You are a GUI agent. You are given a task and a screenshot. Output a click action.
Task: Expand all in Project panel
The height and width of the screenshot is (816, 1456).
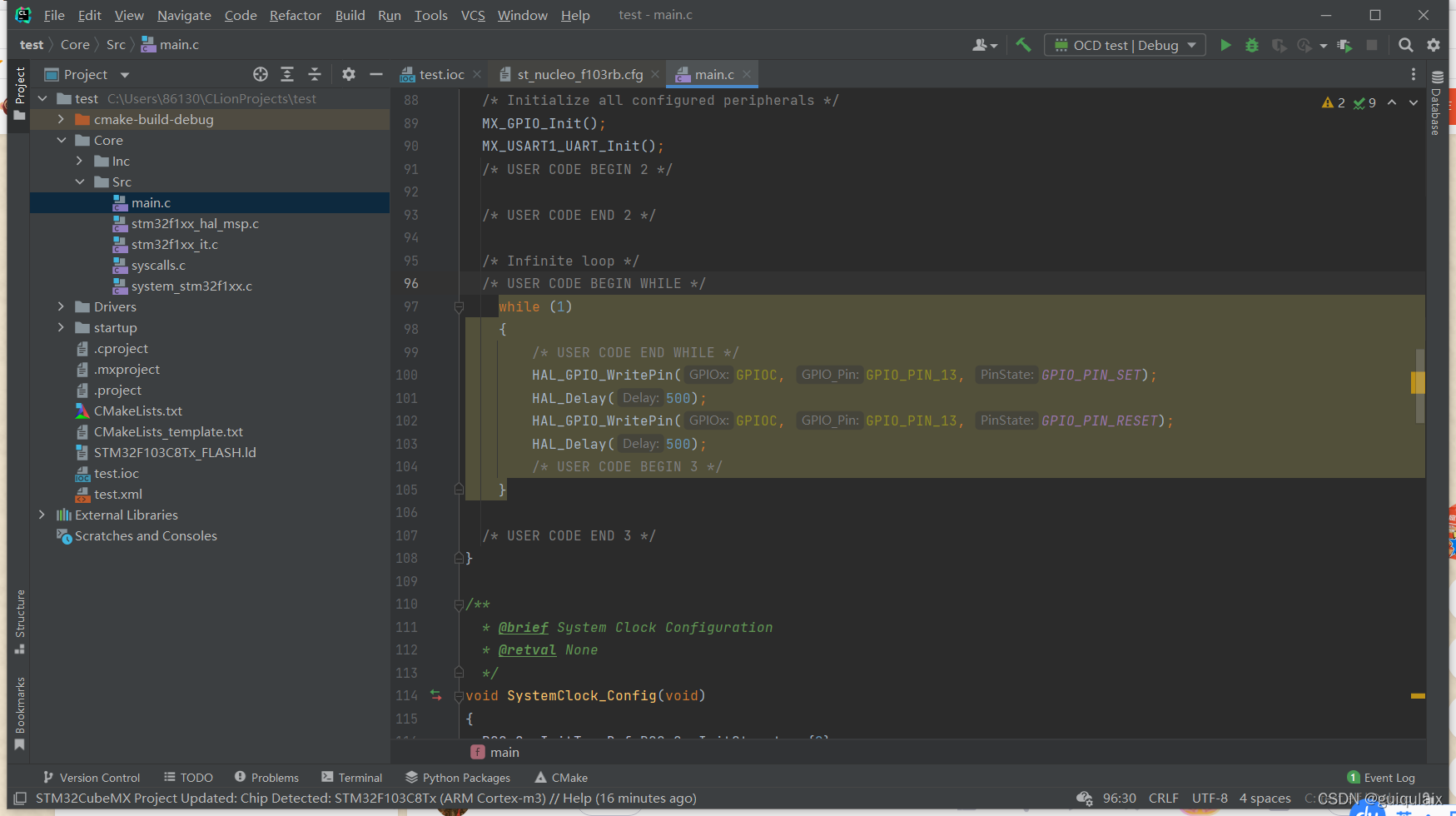(287, 74)
